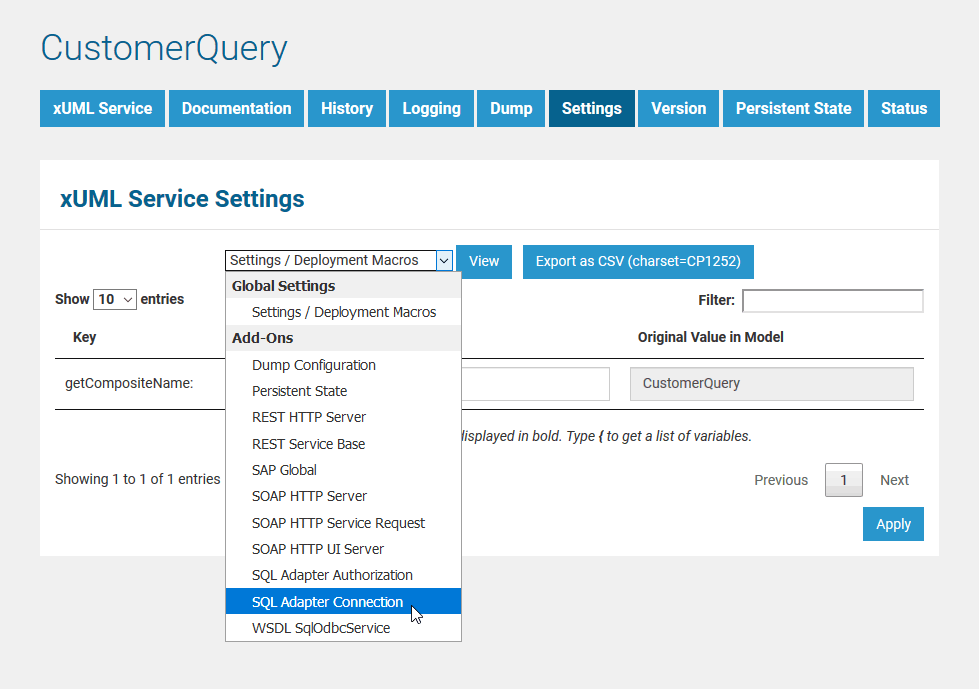Click the Filter text field

point(832,301)
